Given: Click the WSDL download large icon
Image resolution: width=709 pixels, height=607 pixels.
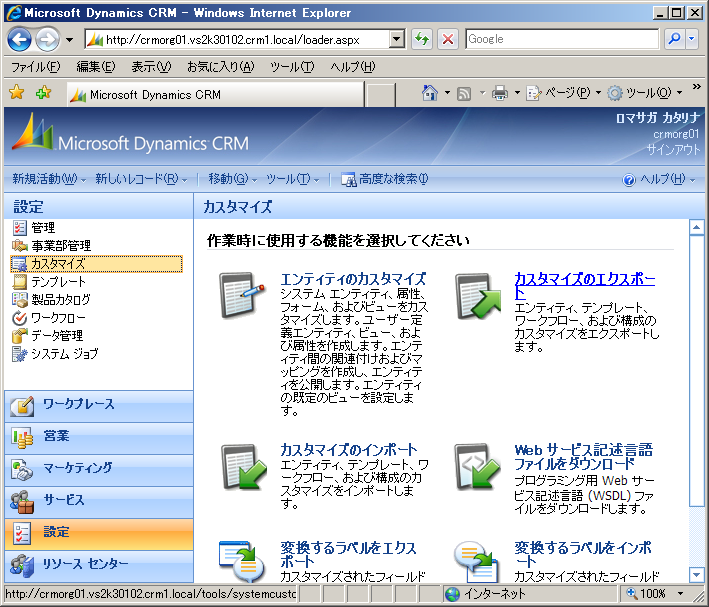Looking at the screenshot, I should click(x=477, y=466).
